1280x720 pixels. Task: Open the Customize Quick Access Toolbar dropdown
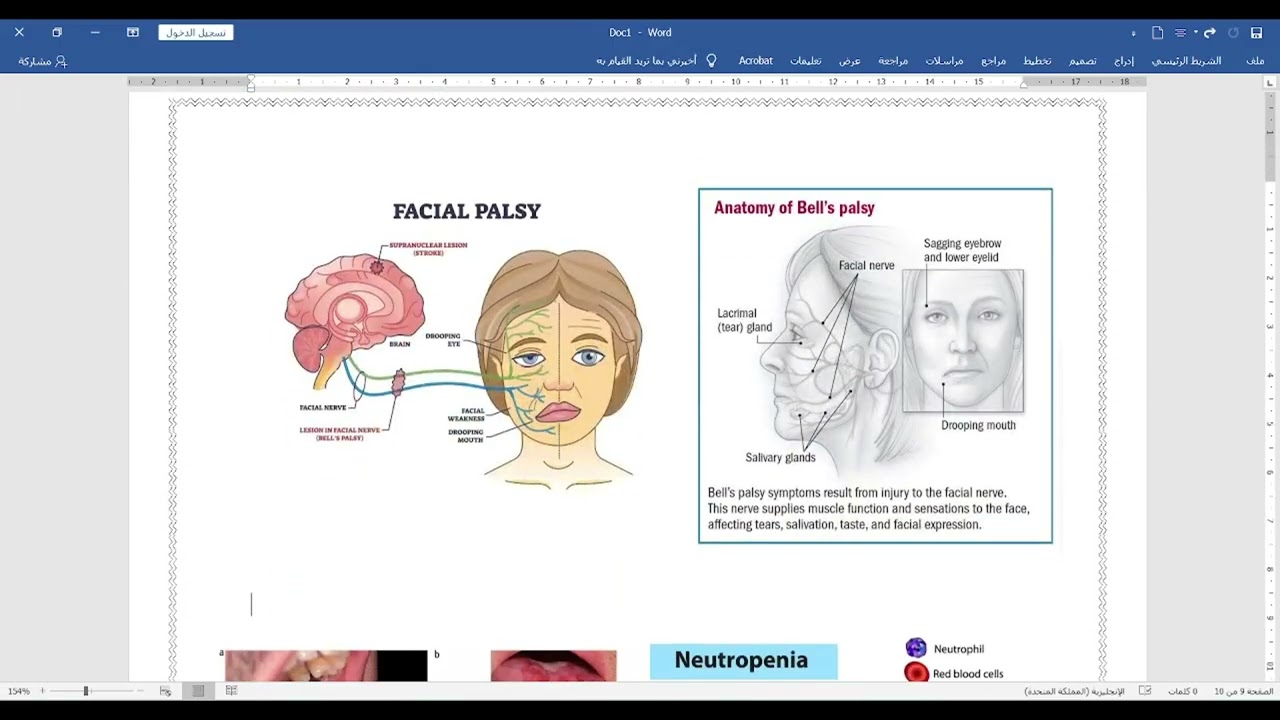click(x=1133, y=33)
